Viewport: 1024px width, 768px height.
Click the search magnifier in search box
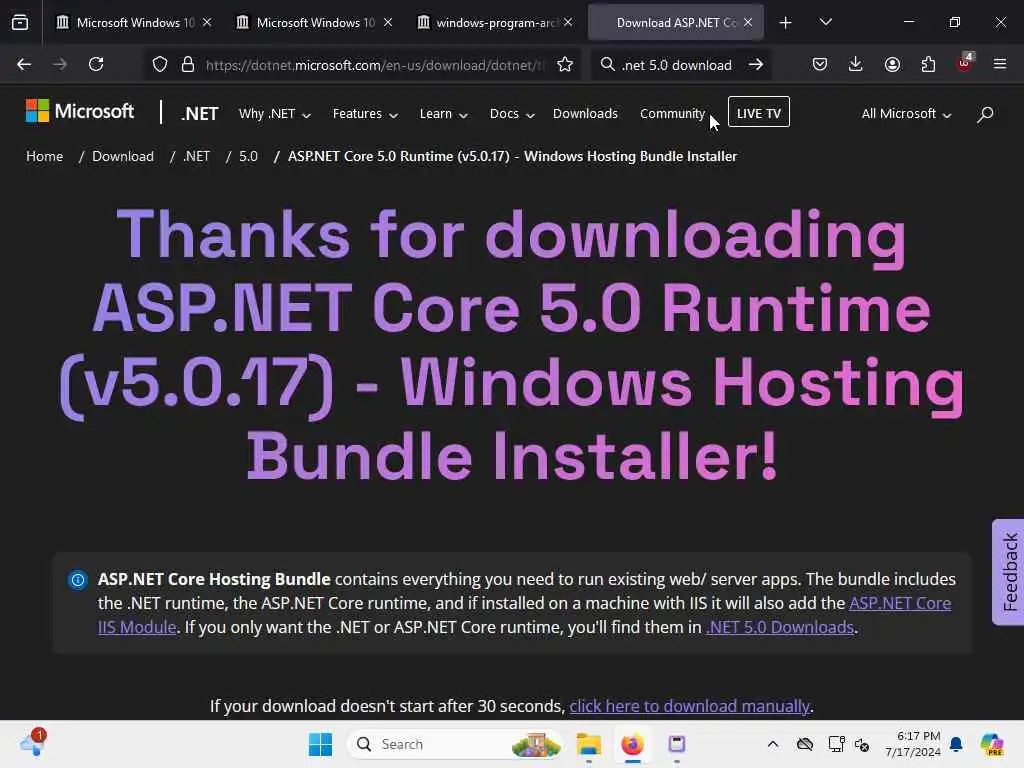[607, 64]
